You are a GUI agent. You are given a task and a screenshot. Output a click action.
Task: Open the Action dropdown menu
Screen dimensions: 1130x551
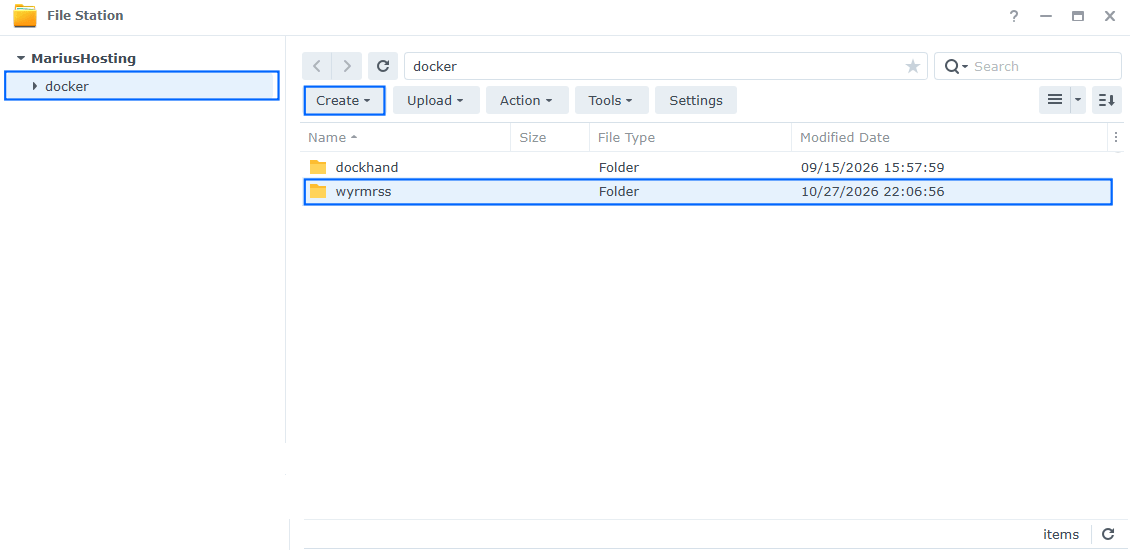[527, 100]
